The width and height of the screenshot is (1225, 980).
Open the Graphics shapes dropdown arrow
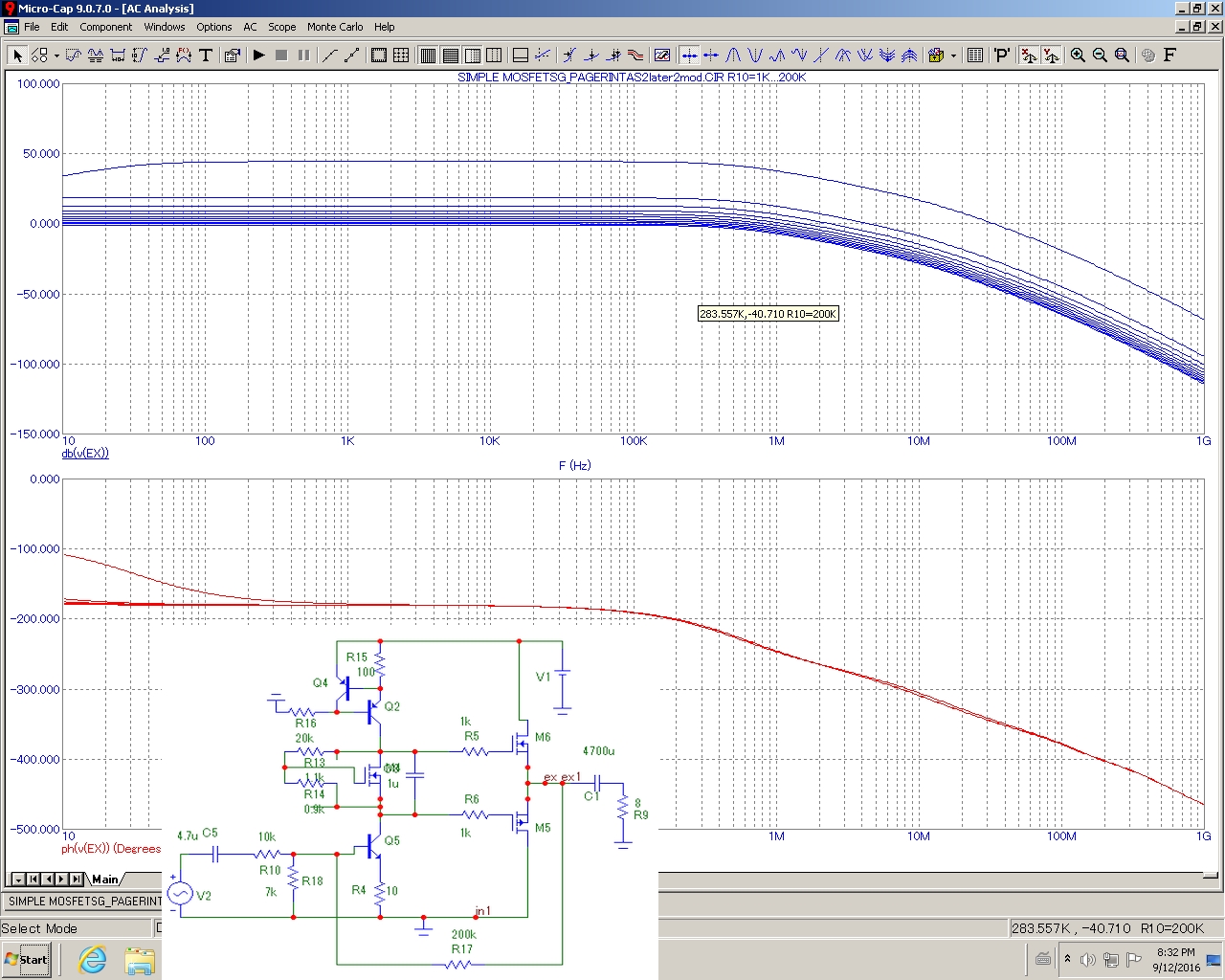pyautogui.click(x=56, y=56)
